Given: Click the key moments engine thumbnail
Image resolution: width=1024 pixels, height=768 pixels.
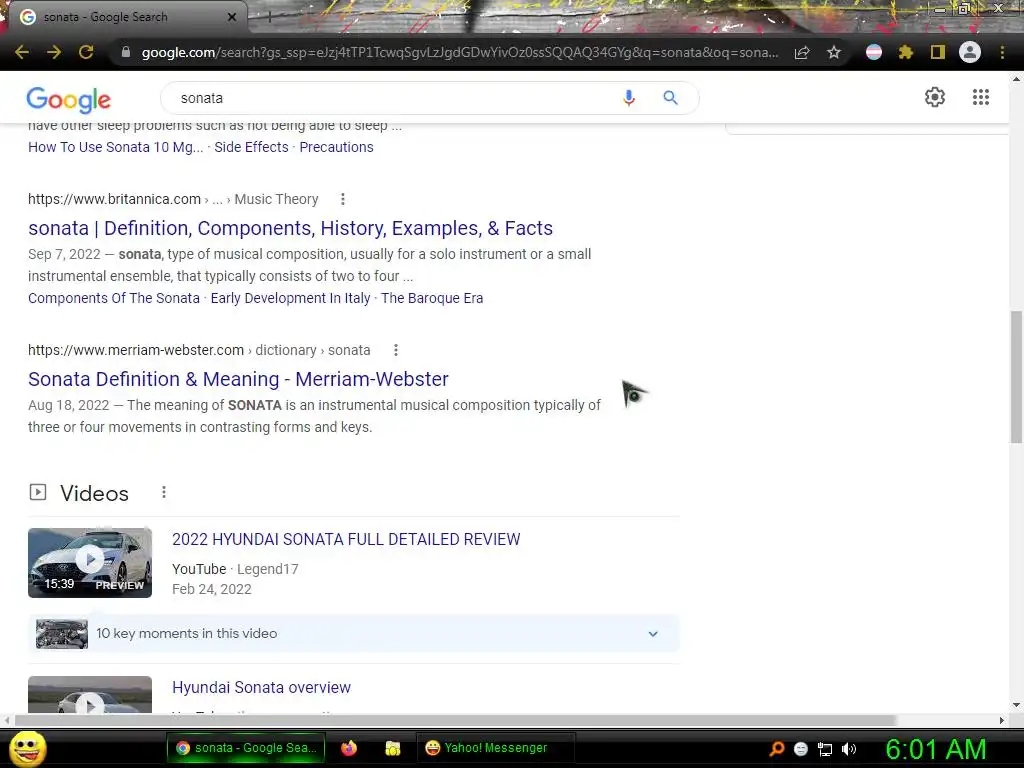Looking at the screenshot, I should tap(62, 633).
